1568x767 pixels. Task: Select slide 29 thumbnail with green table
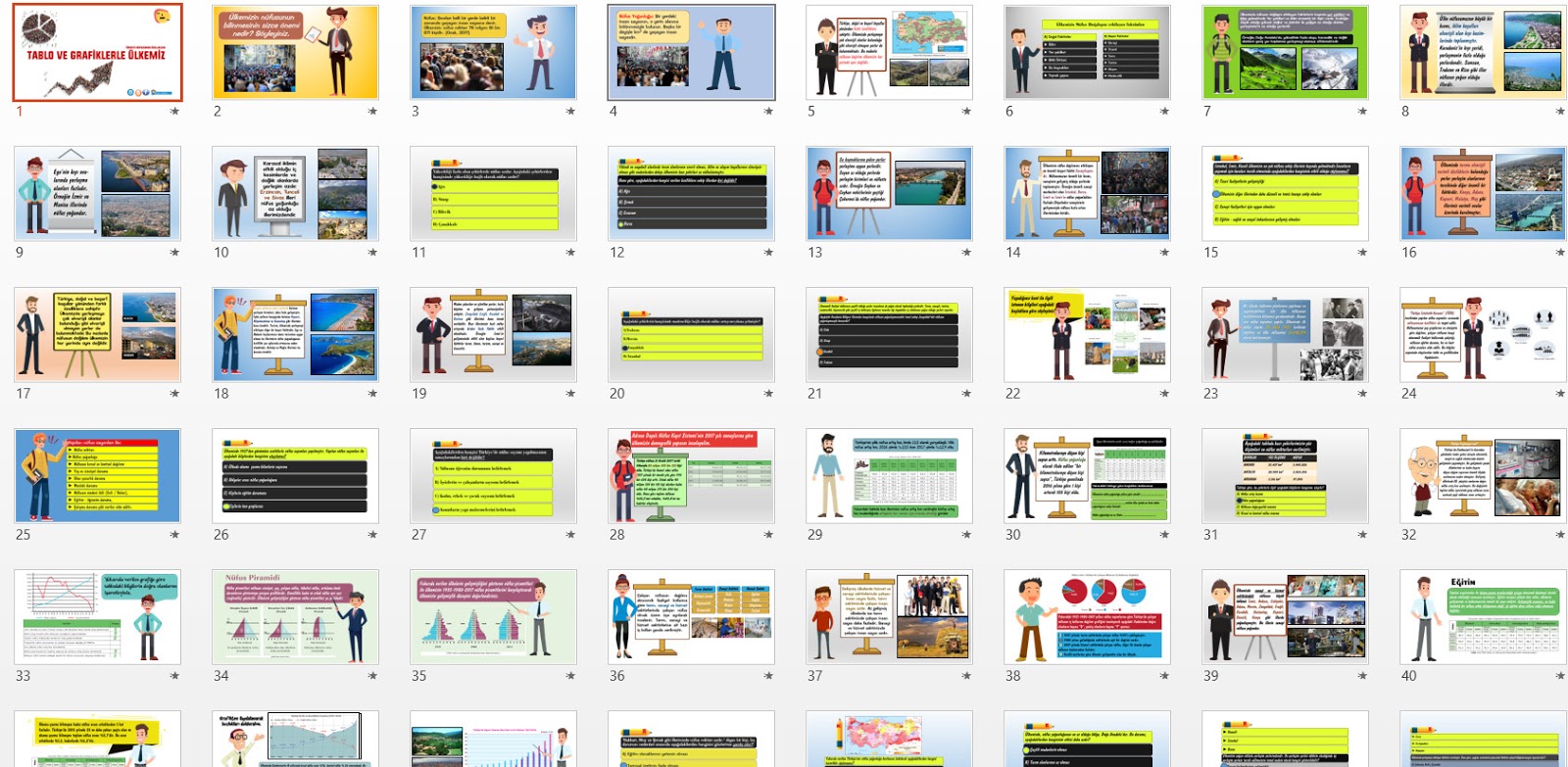pos(890,476)
